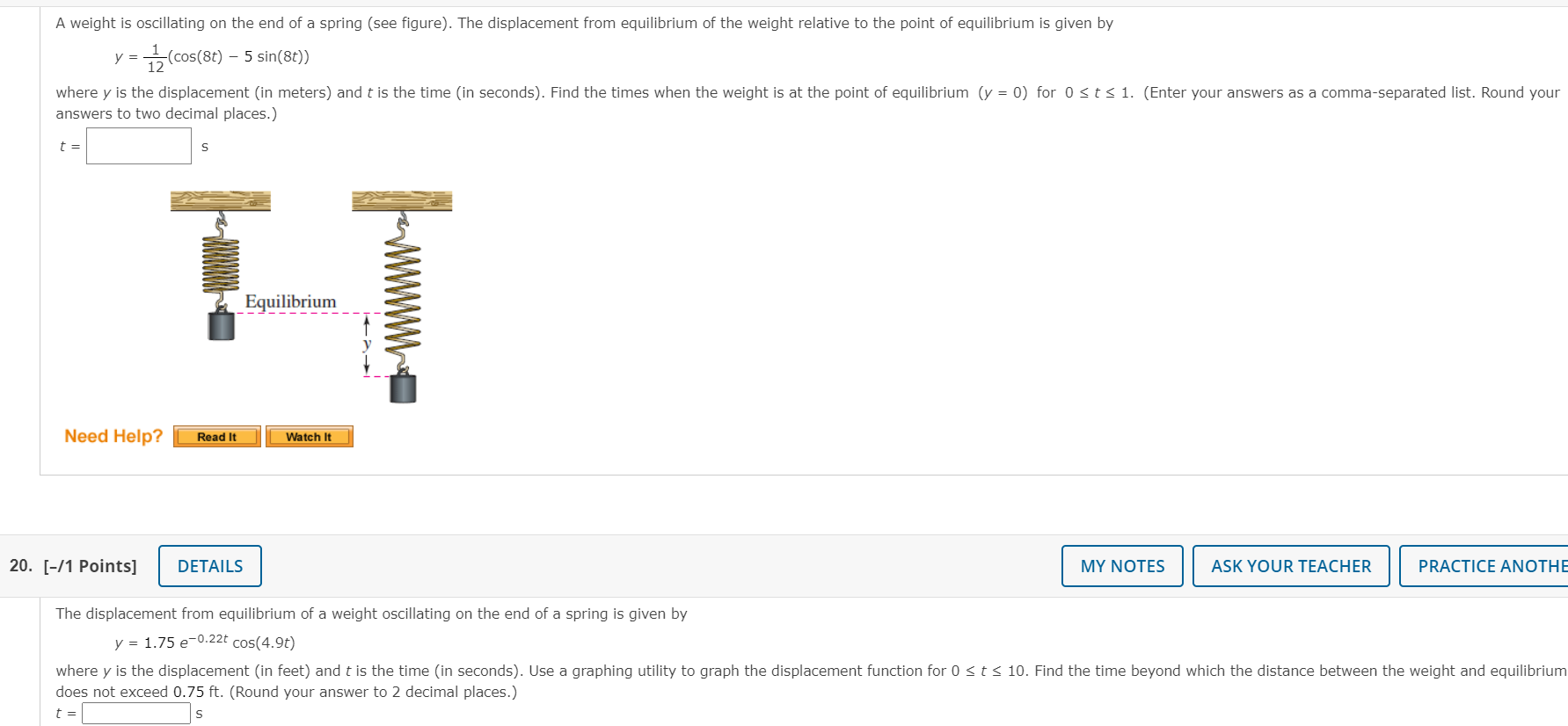The height and width of the screenshot is (726, 1568).
Task: Open MY NOTES for this problem
Action: point(1121,566)
